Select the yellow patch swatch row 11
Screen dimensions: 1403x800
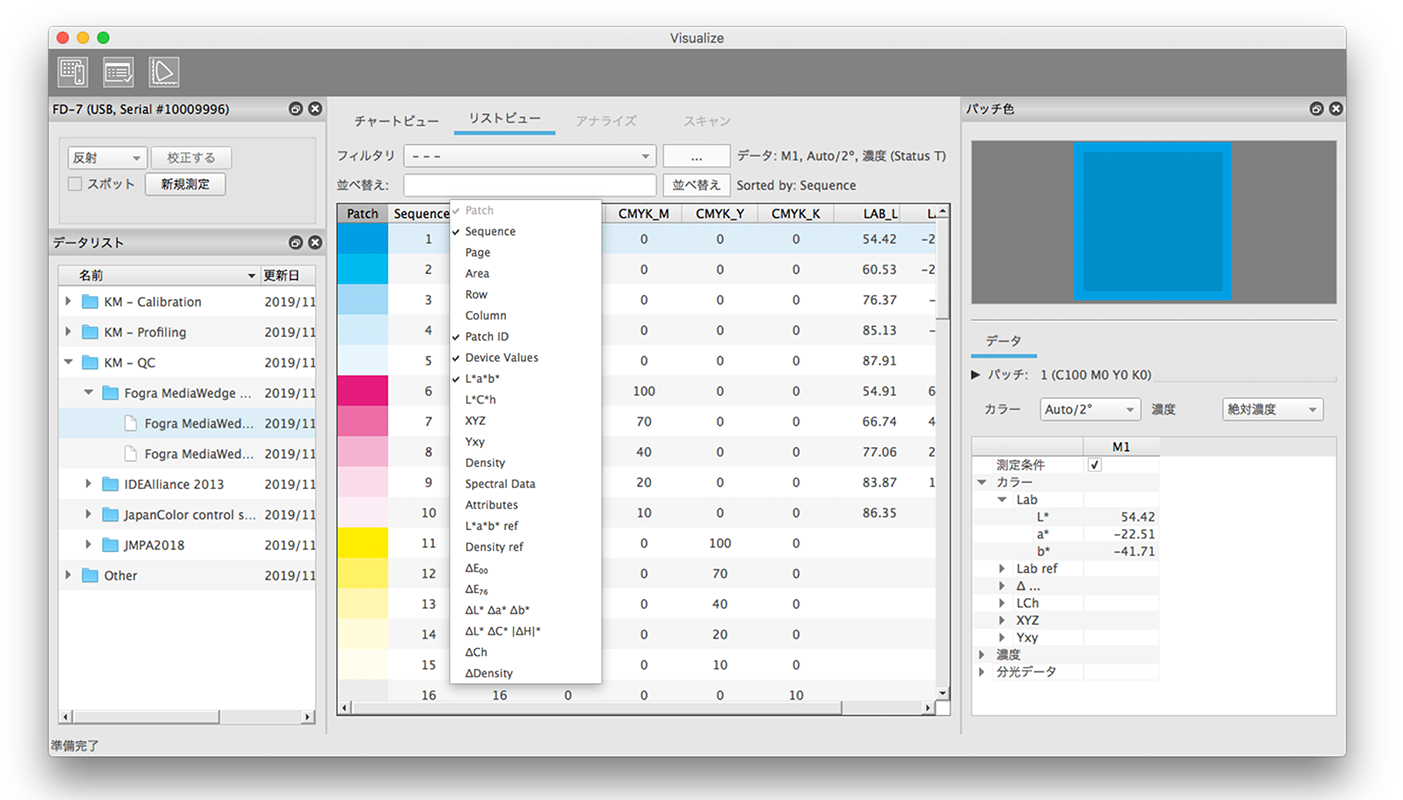(363, 543)
